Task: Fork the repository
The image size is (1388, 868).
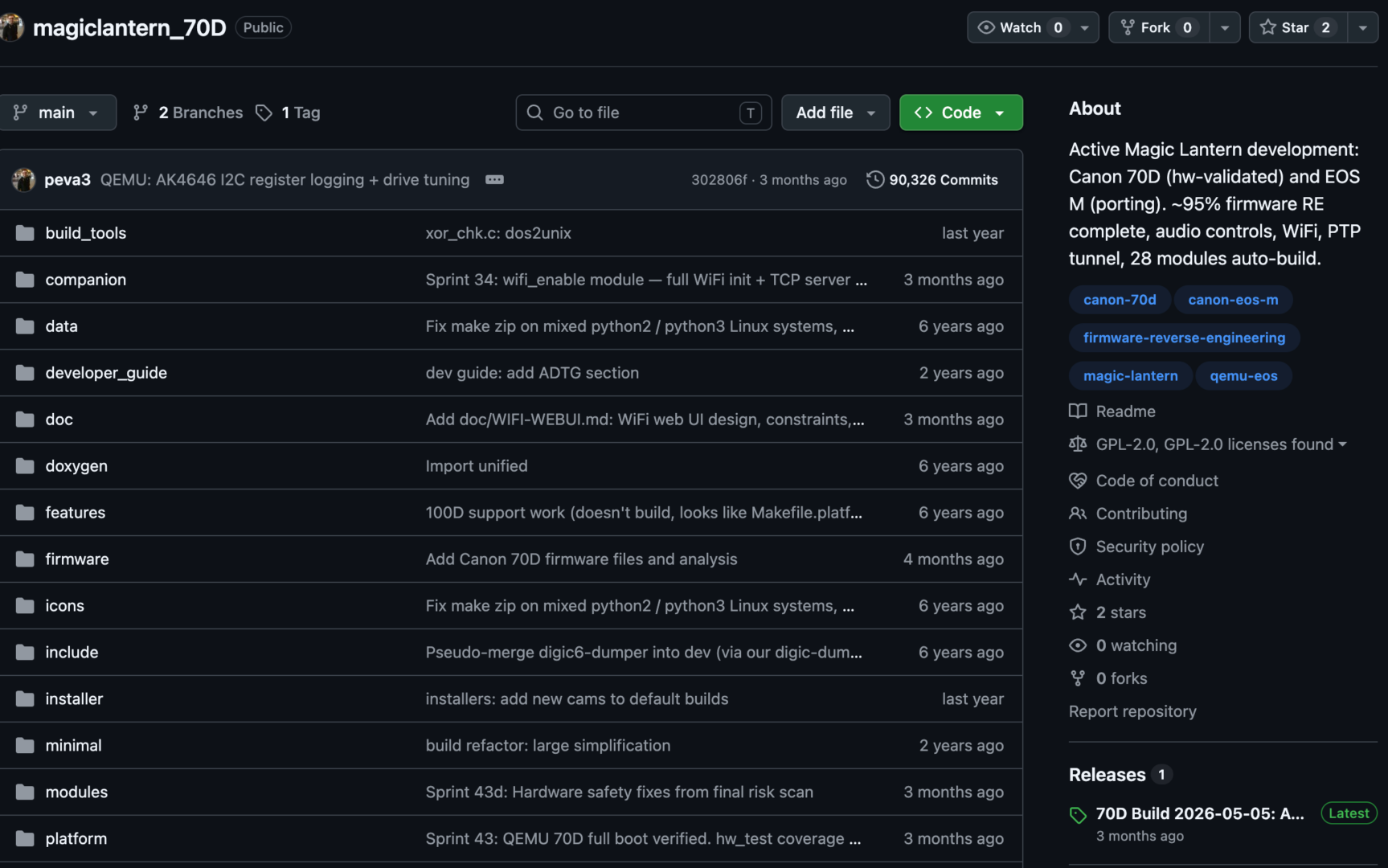Action: 1159,27
